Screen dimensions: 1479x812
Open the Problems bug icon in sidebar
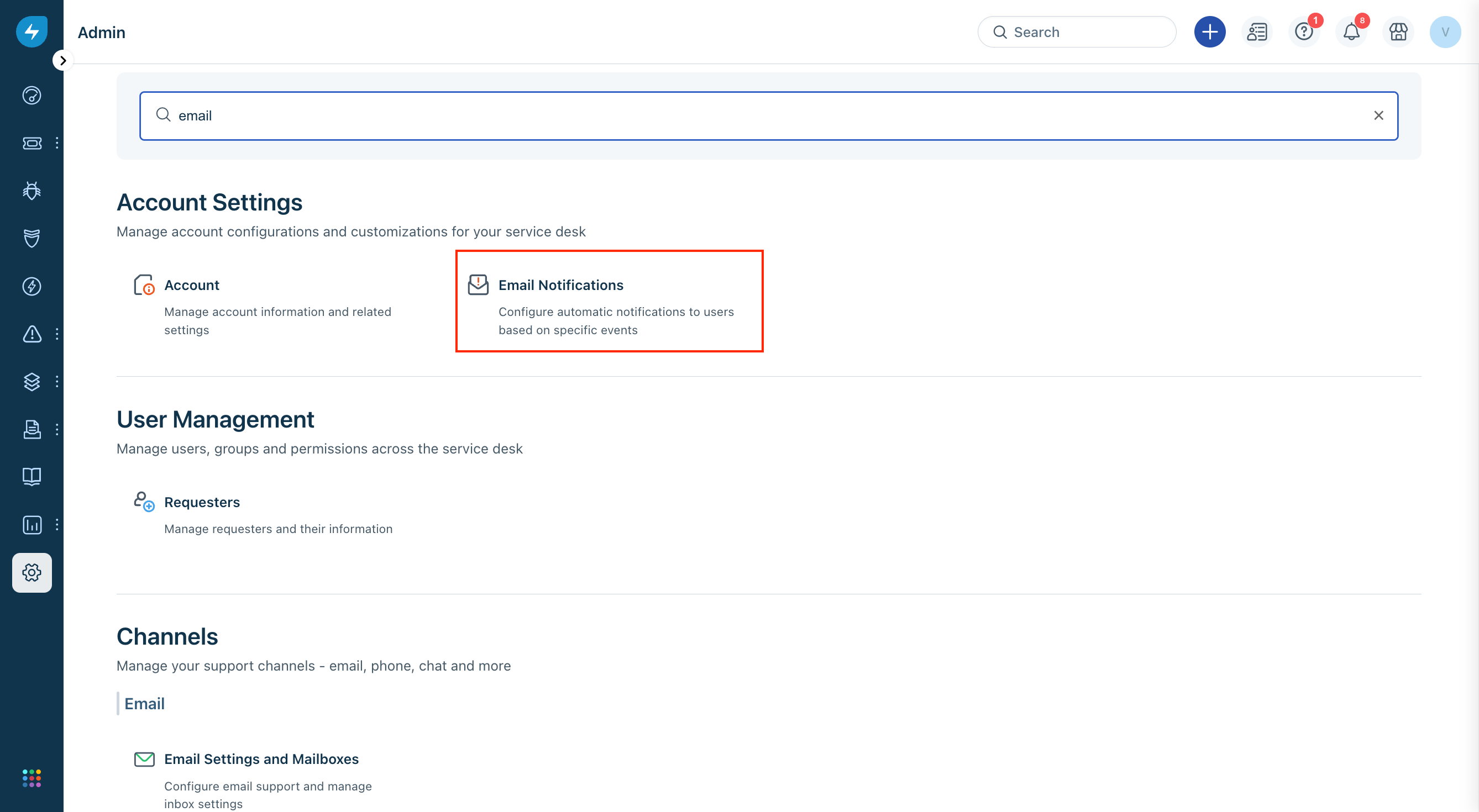coord(32,191)
